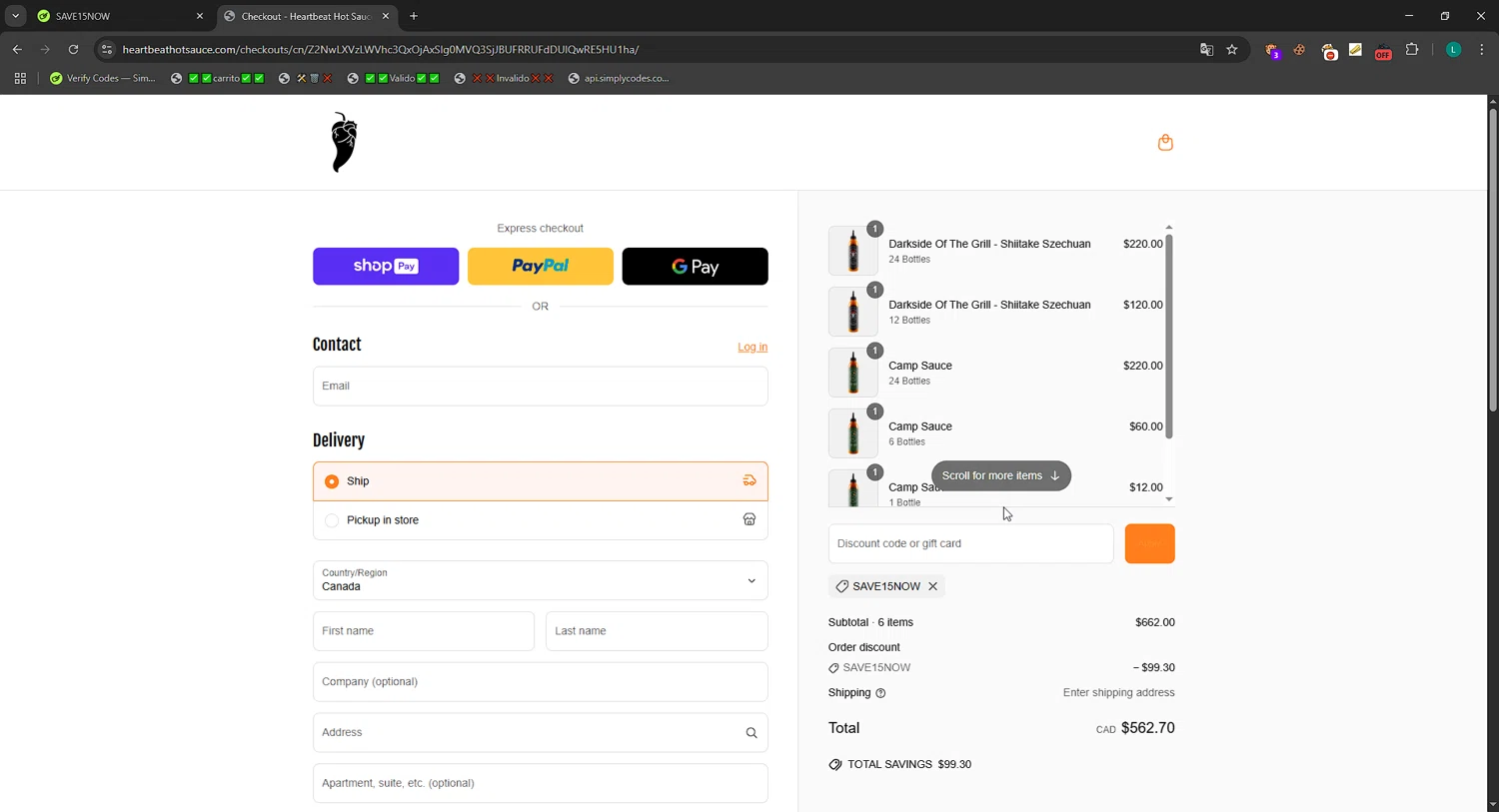The image size is (1499, 812).
Task: Open the Verify Codes bookmark
Action: (103, 78)
